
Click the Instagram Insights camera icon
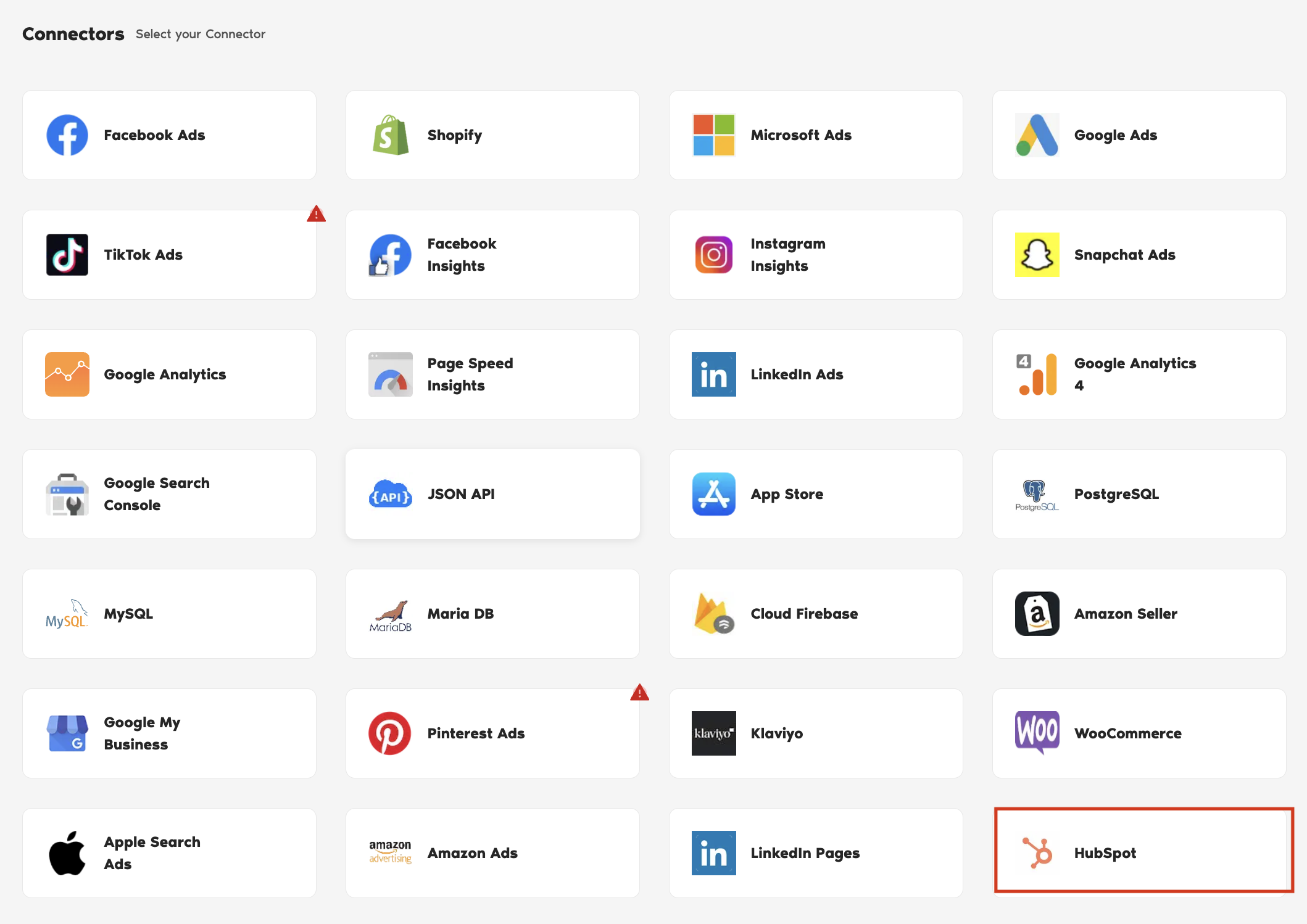click(714, 255)
